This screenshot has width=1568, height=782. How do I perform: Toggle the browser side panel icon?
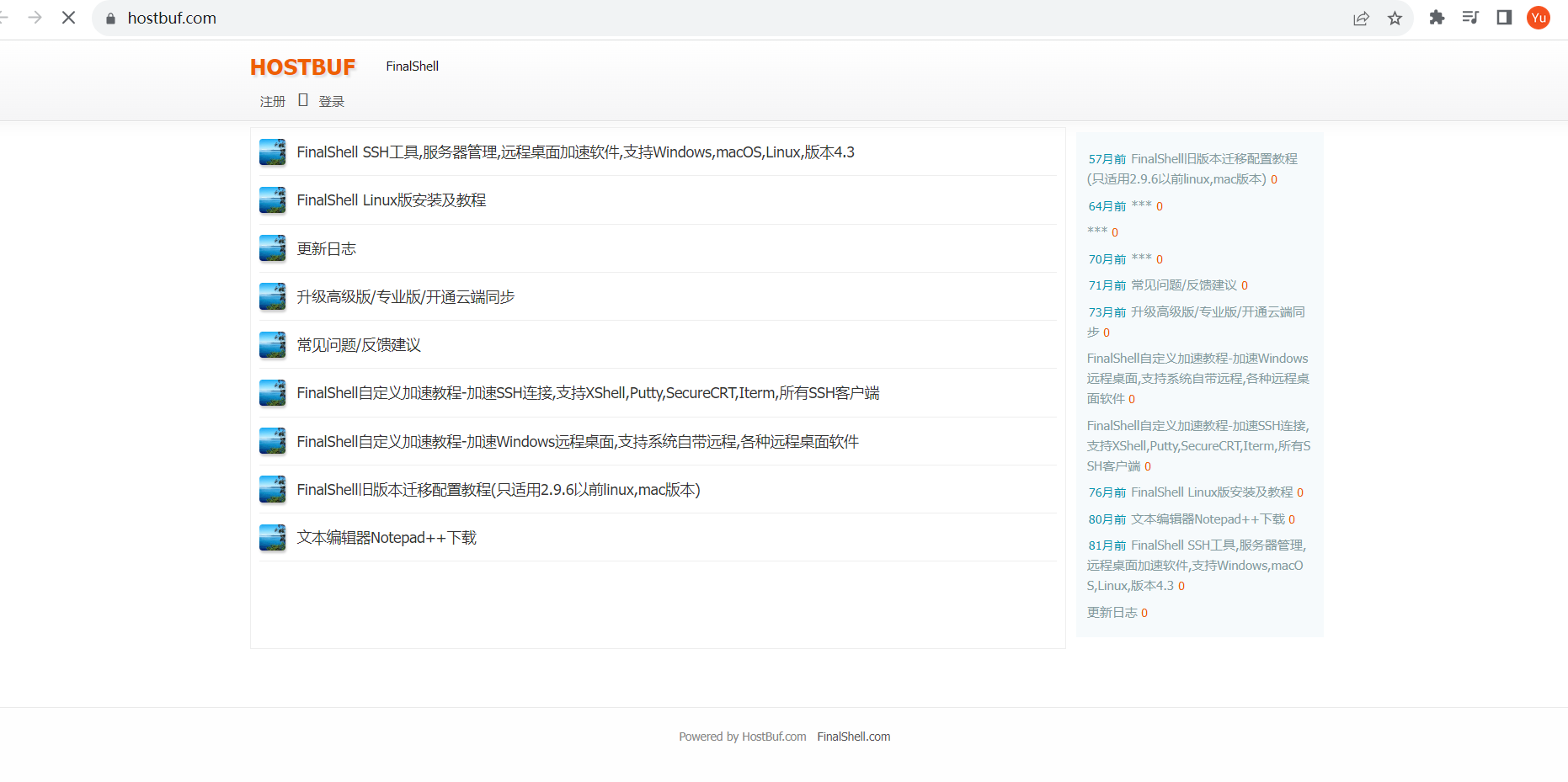[x=1504, y=18]
